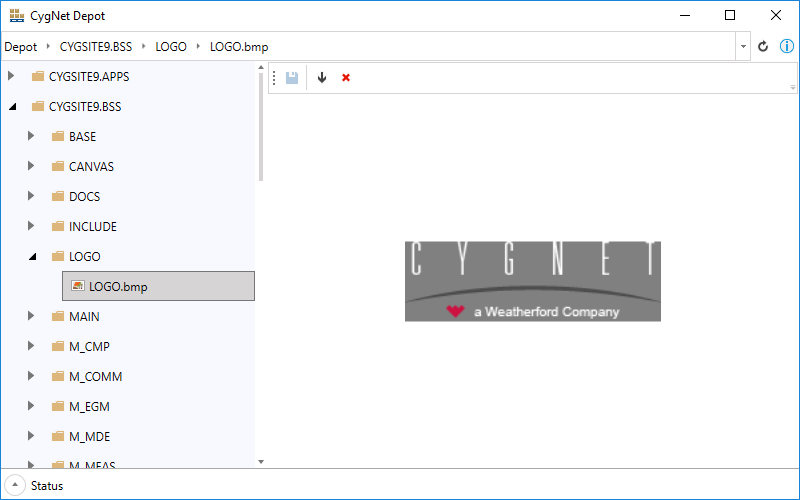This screenshot has width=800, height=500.
Task: Expand the M_COMM folder node
Action: coord(31,376)
